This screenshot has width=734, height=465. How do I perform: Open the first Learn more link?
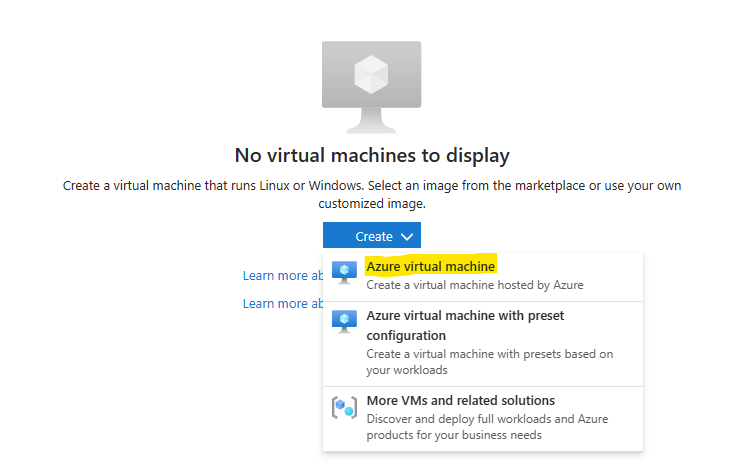(x=282, y=275)
